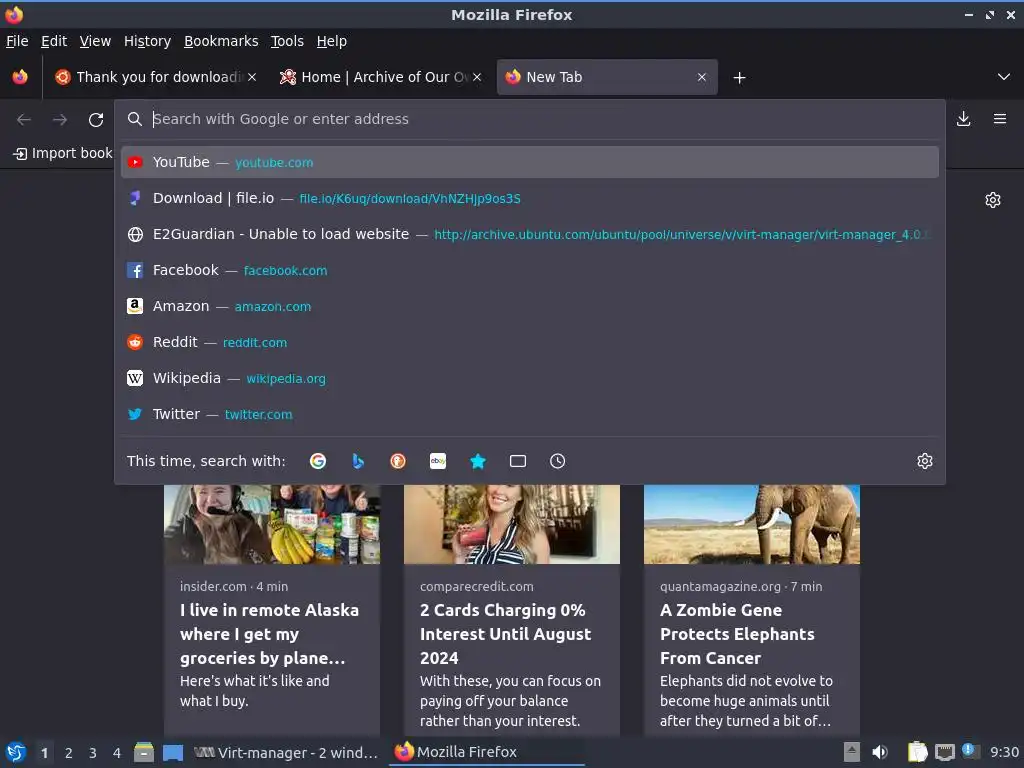Open the hamburger application menu
The image size is (1024, 768).
[x=1000, y=119]
